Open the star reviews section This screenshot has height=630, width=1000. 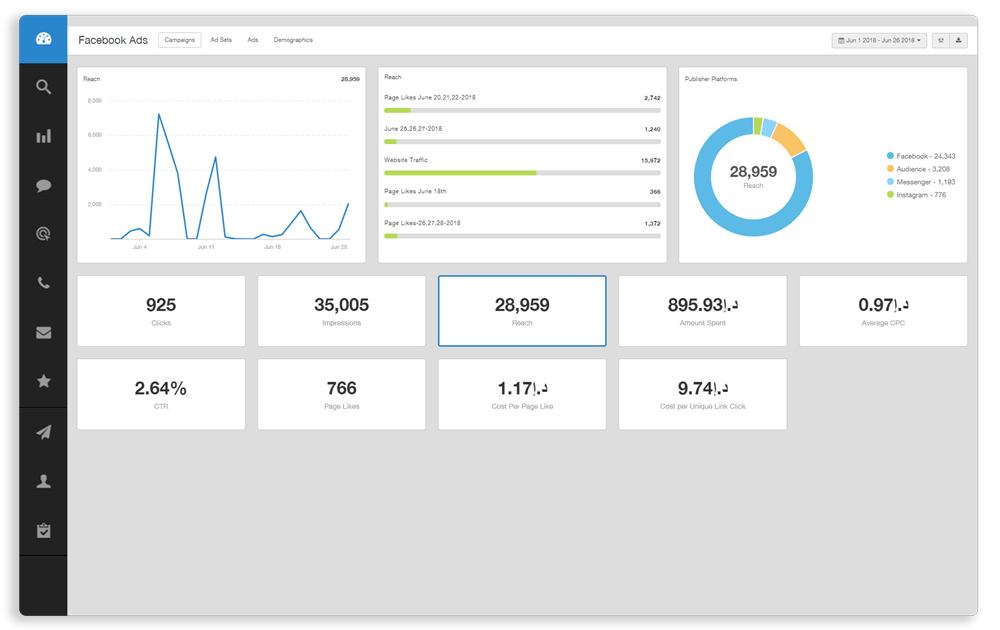coord(43,381)
